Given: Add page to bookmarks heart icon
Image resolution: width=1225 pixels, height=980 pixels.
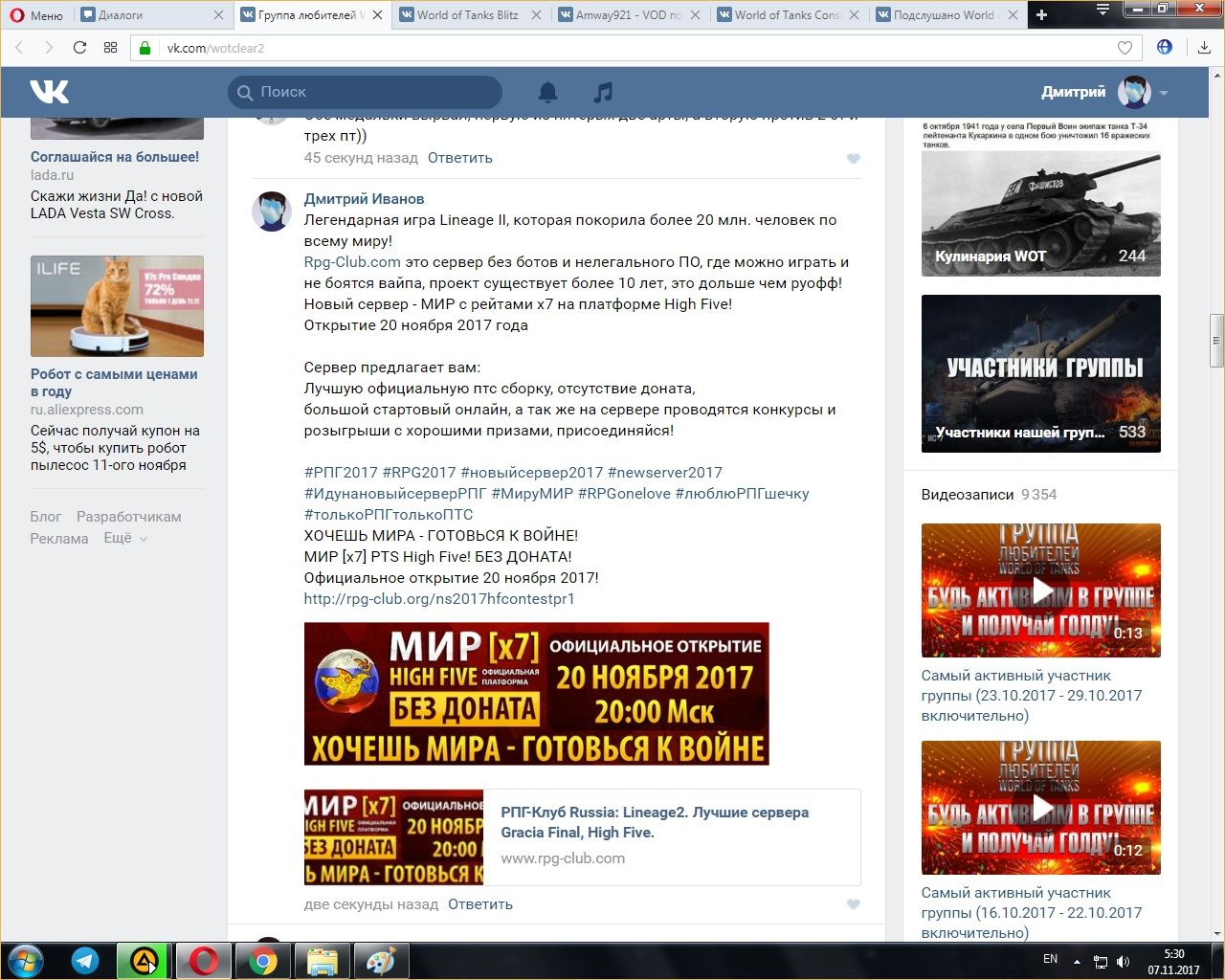Looking at the screenshot, I should point(1125,48).
